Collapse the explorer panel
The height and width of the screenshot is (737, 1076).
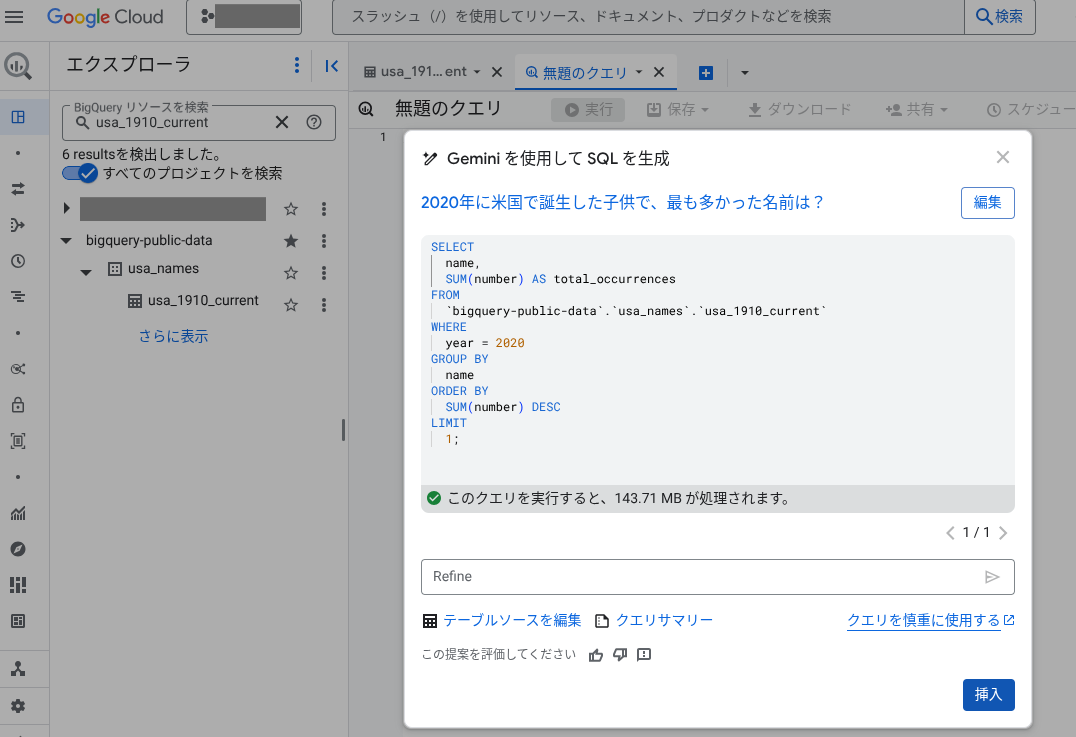pyautogui.click(x=331, y=66)
